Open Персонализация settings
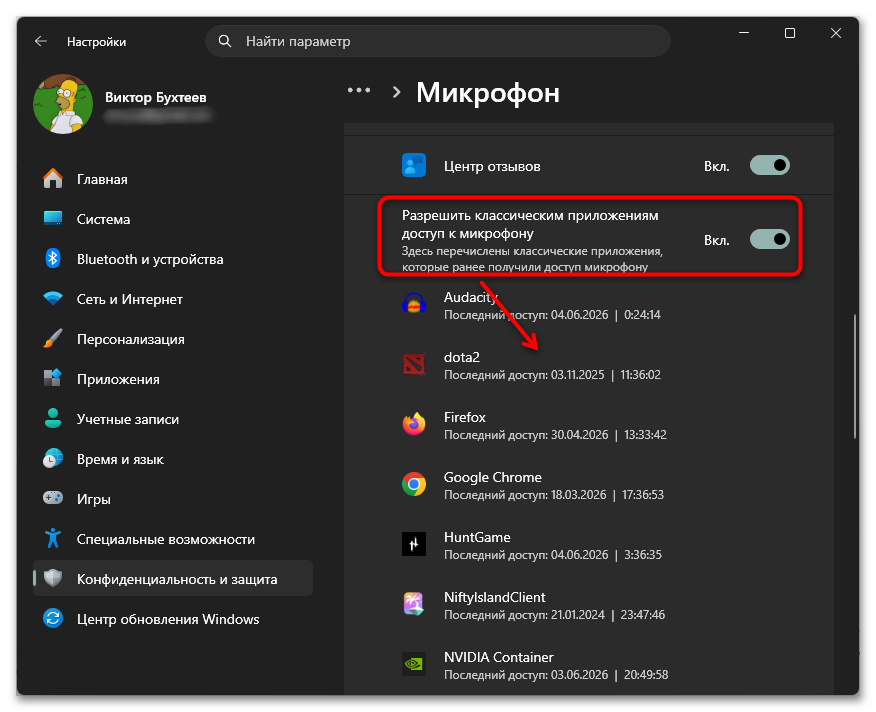The width and height of the screenshot is (876, 712). [173, 339]
